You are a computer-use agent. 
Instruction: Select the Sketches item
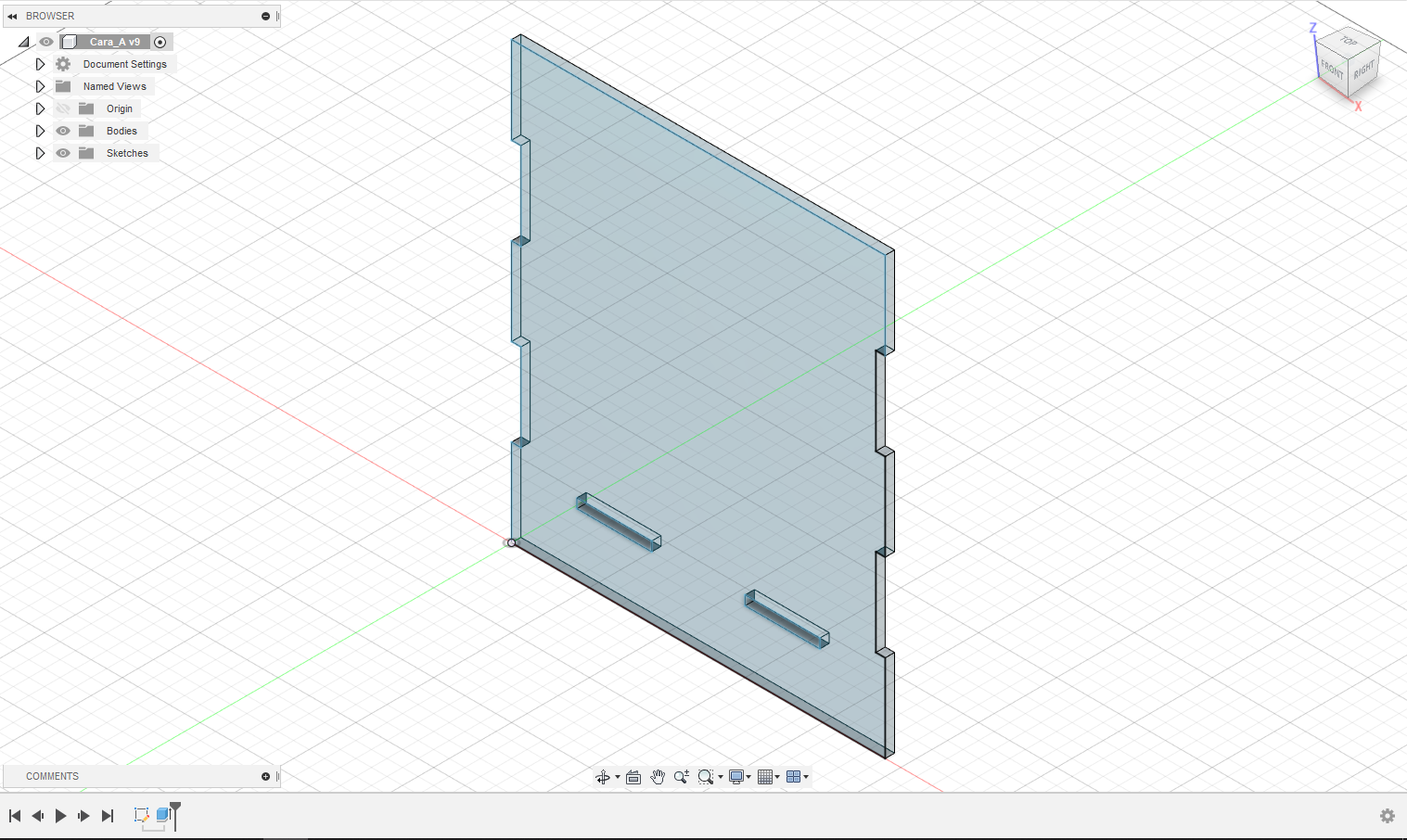[x=127, y=153]
